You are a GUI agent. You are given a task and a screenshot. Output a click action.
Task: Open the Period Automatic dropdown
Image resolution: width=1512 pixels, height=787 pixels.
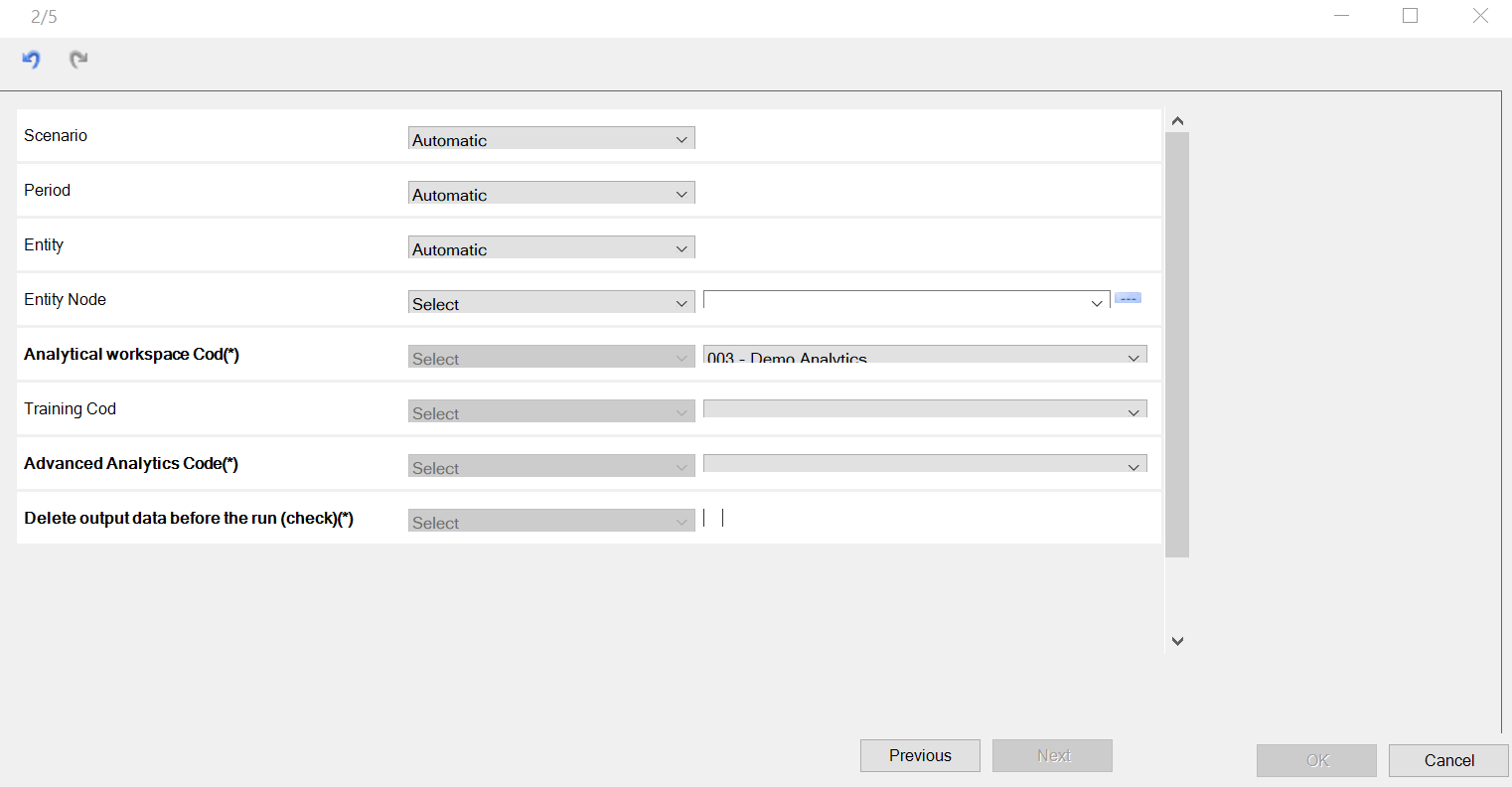point(551,193)
